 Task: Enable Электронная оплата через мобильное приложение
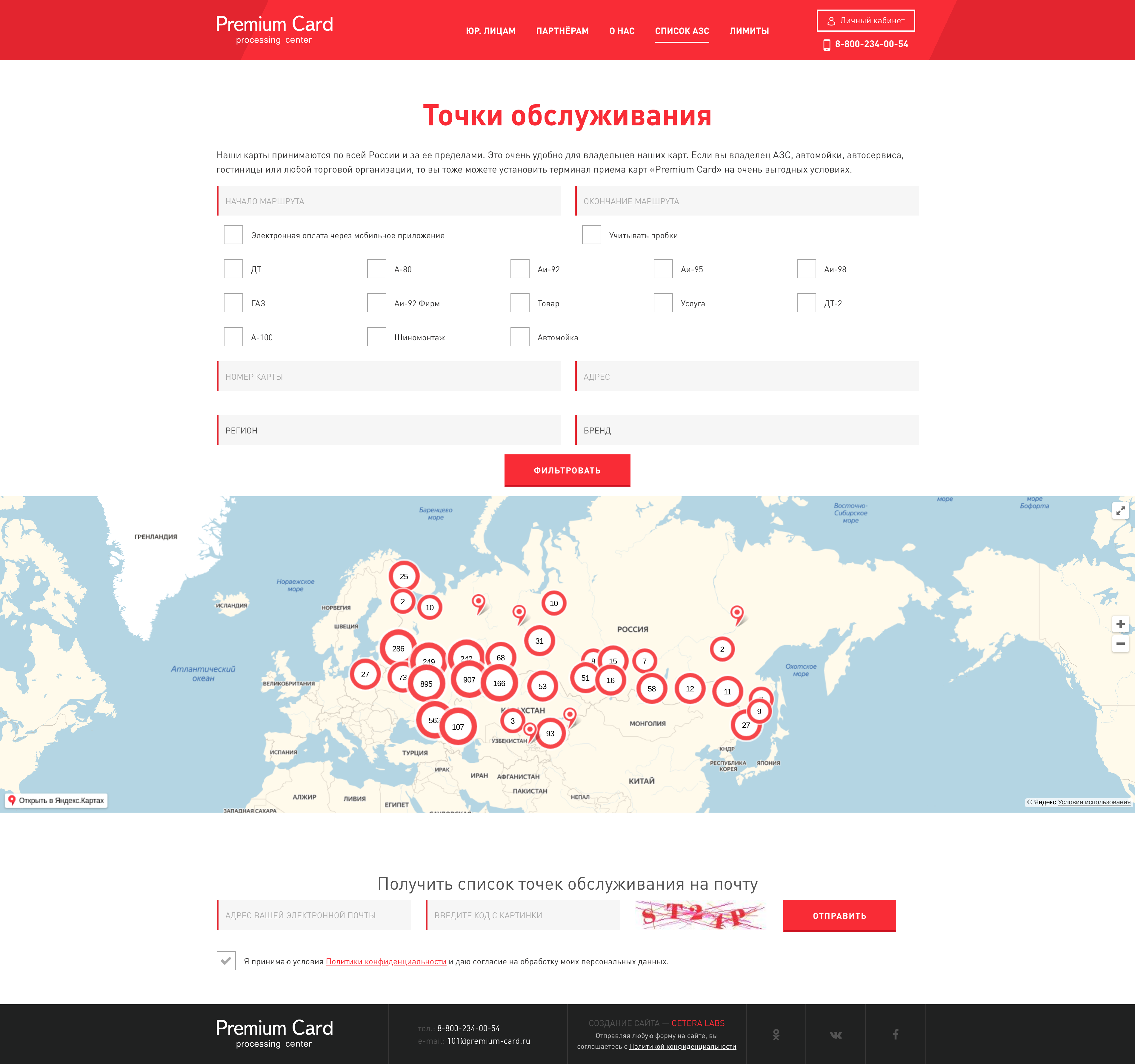pyautogui.click(x=233, y=235)
